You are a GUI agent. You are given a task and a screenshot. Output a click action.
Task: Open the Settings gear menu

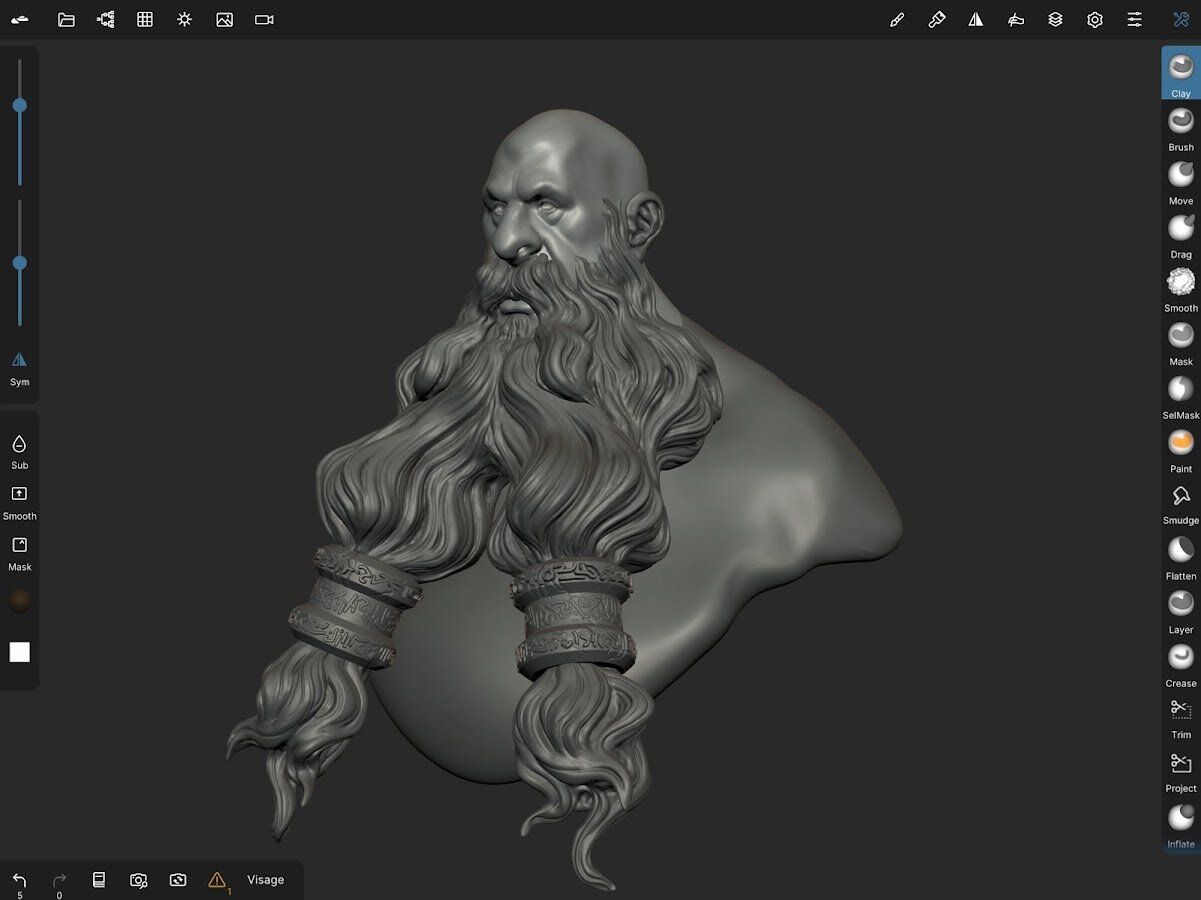1095,19
